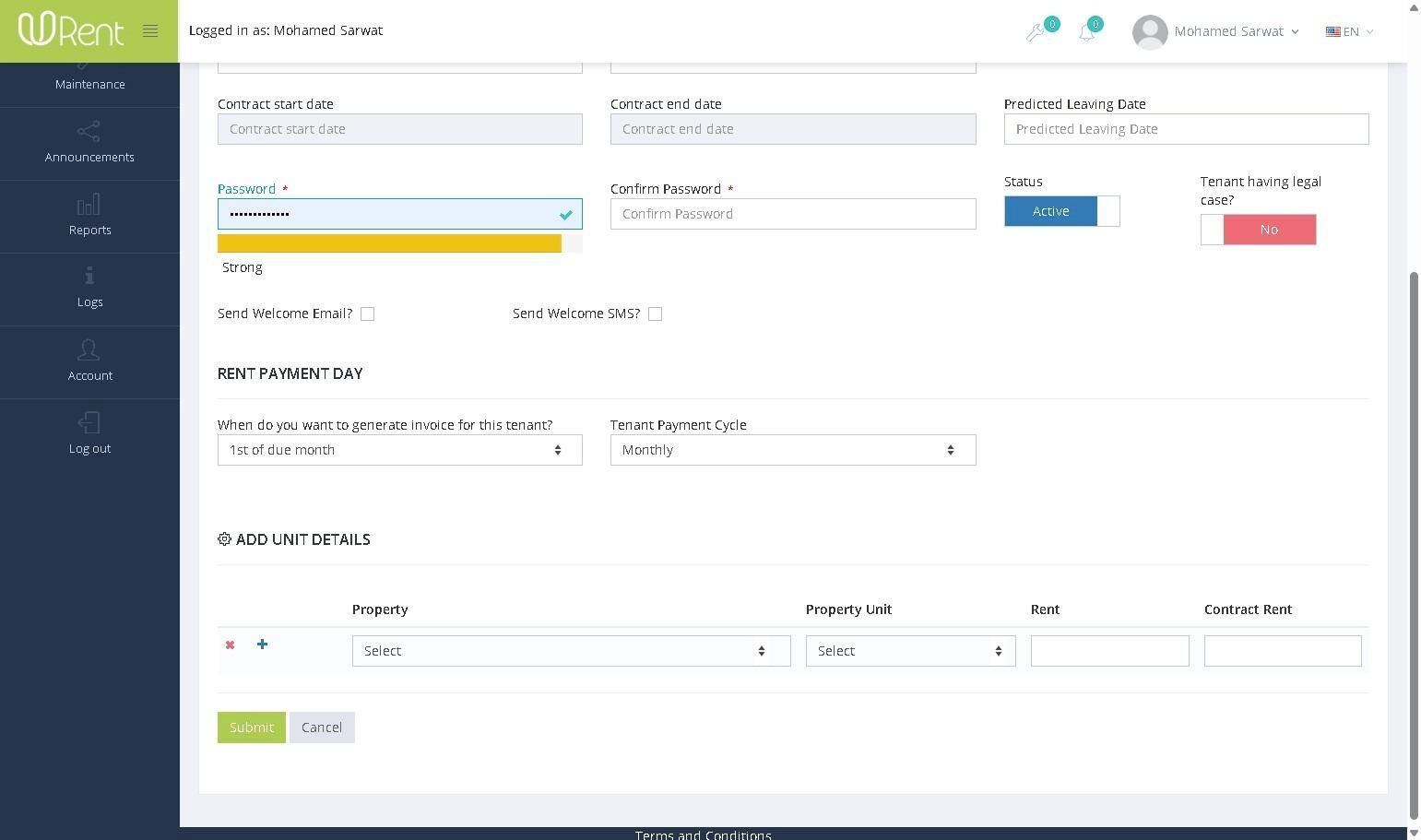
Task: Click the gear icon beside Add Unit Details
Action: 224,538
